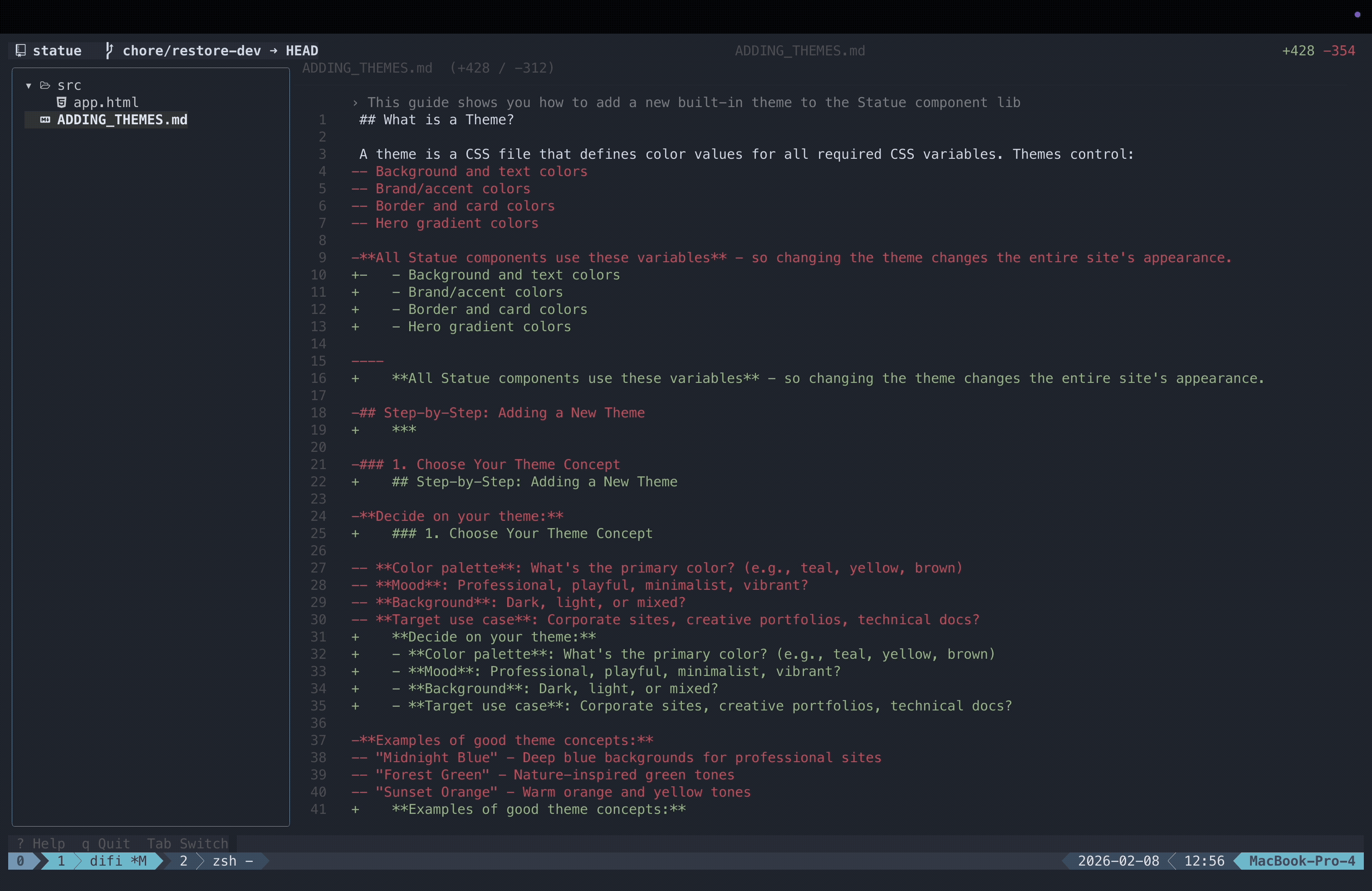
Task: Click the 'Tab Switch' shortcut hint
Action: 187,844
